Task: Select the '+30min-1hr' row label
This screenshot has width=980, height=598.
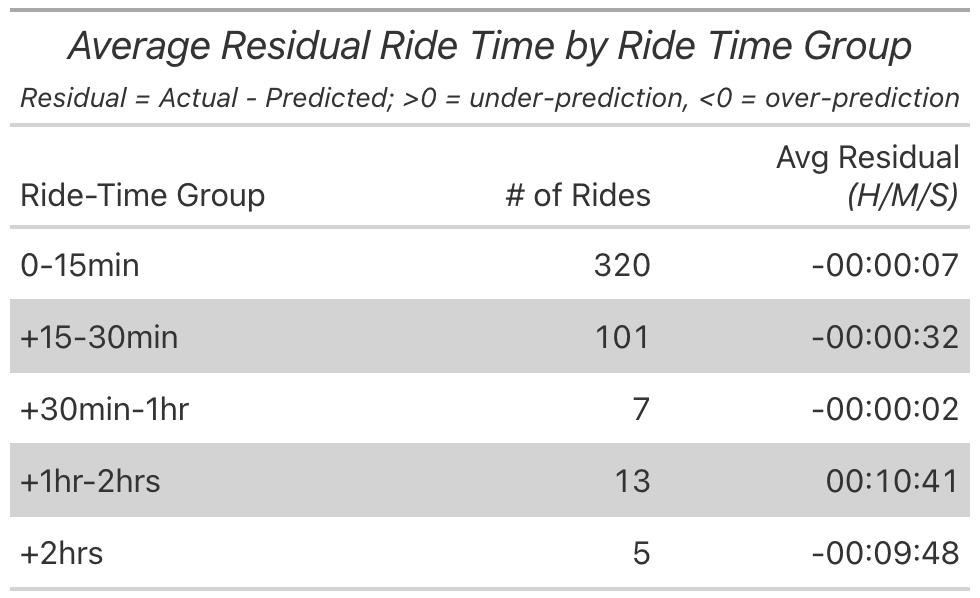Action: 104,409
